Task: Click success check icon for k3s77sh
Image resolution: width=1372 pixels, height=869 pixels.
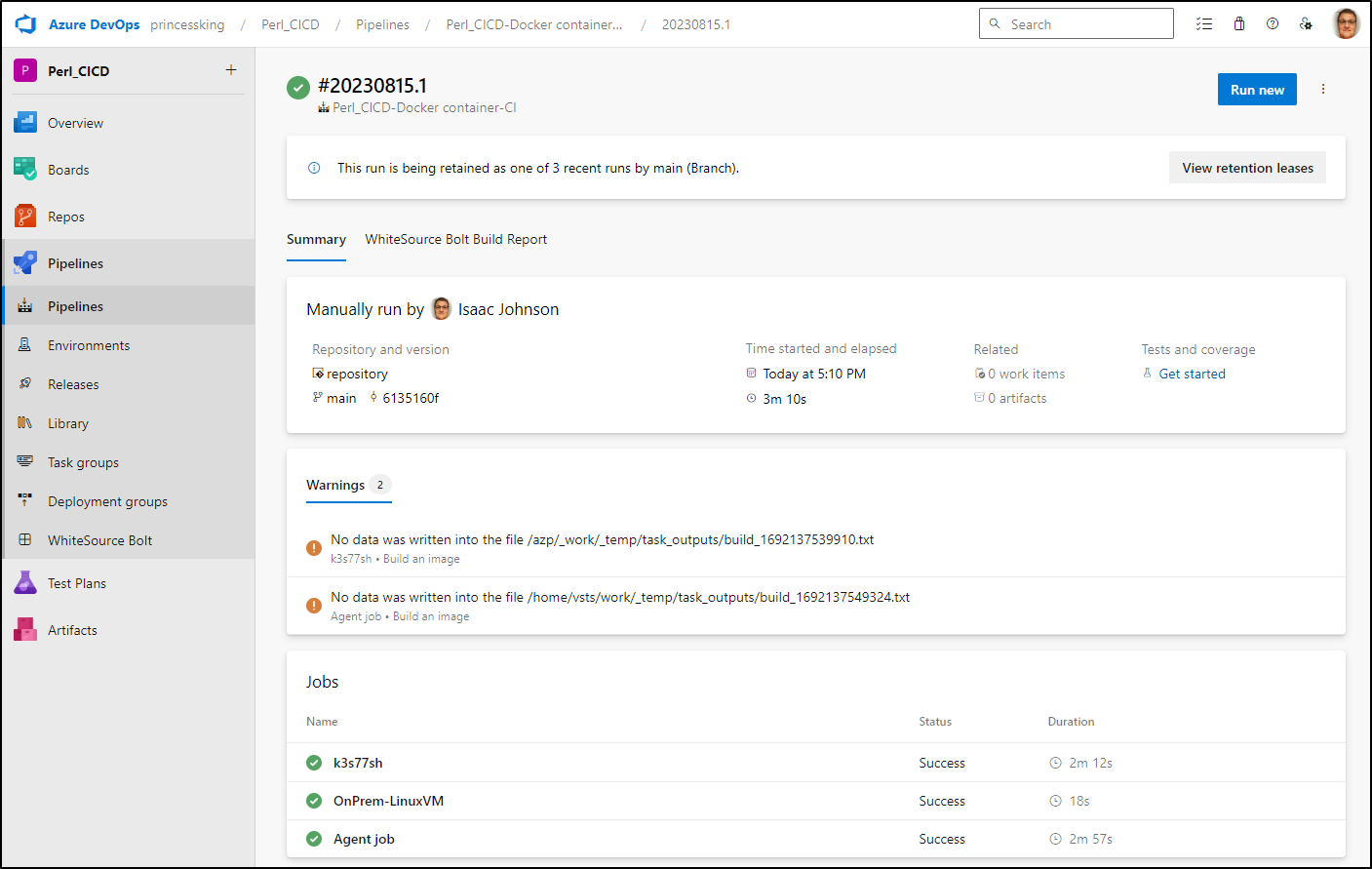Action: pos(314,763)
